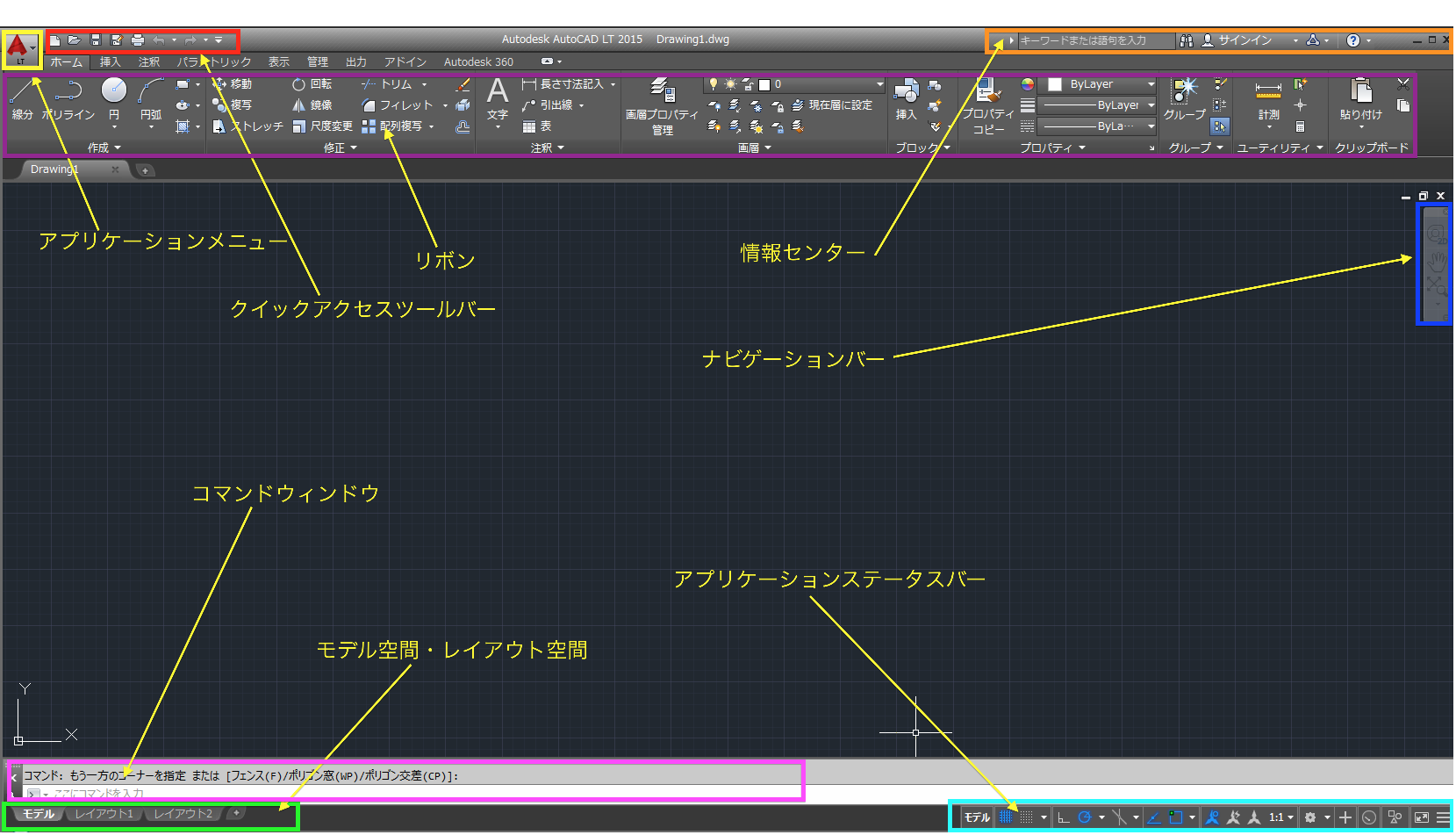Open the Autodesk 360 ribbon tab
This screenshot has height=835, width=1456.
pyautogui.click(x=478, y=62)
